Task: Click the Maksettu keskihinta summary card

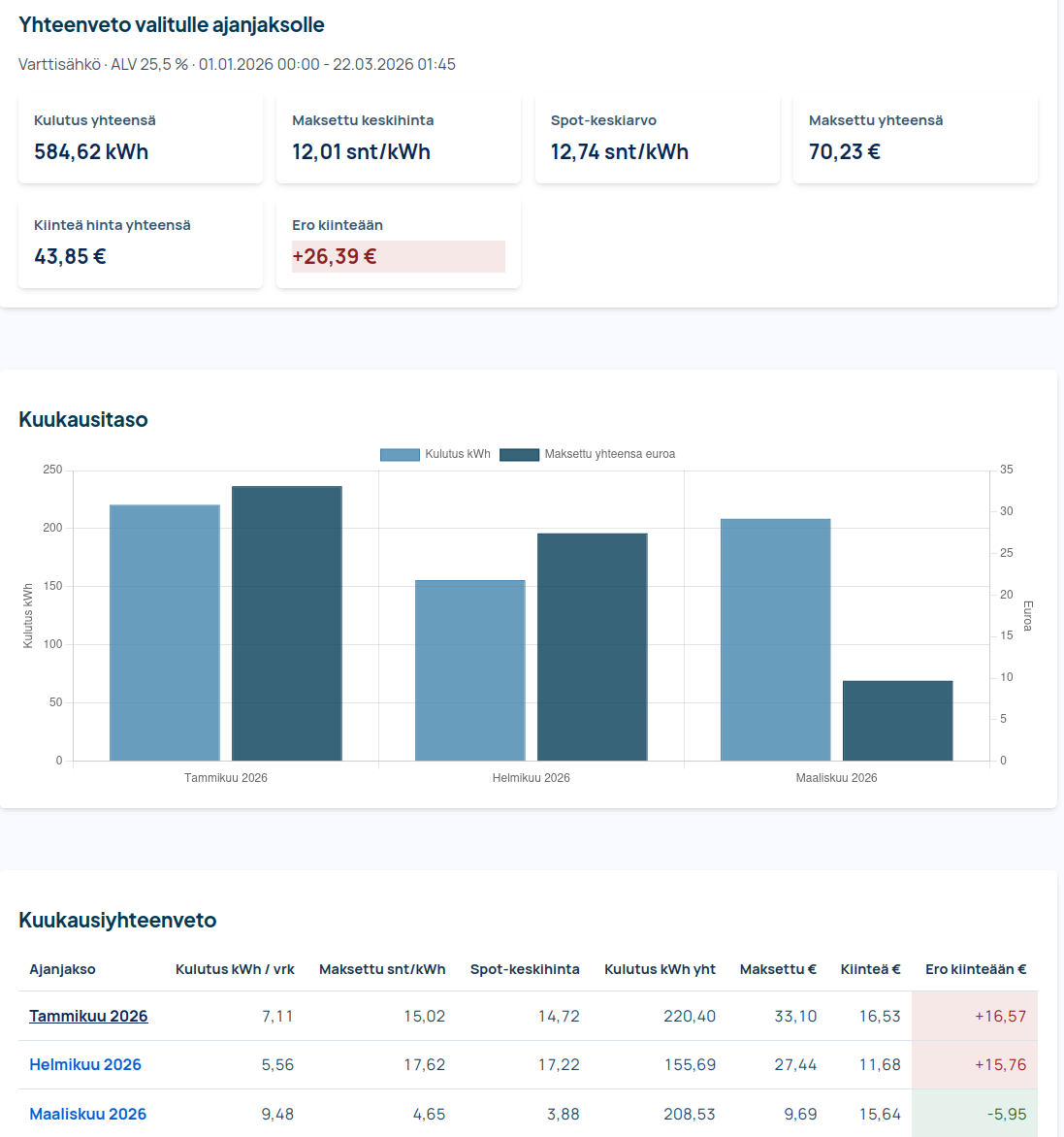Action: tap(399, 139)
